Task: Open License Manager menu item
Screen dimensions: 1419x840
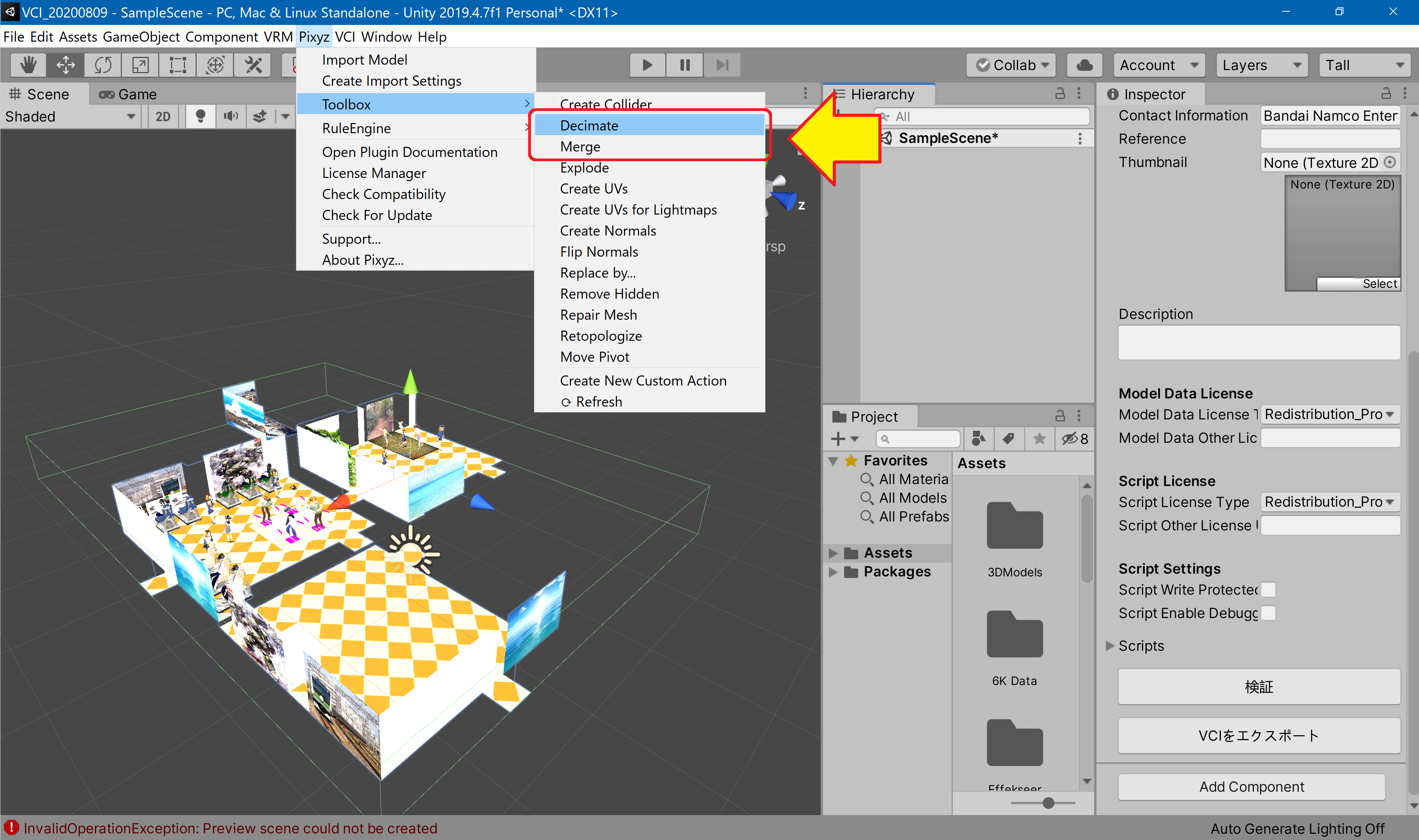Action: click(416, 173)
